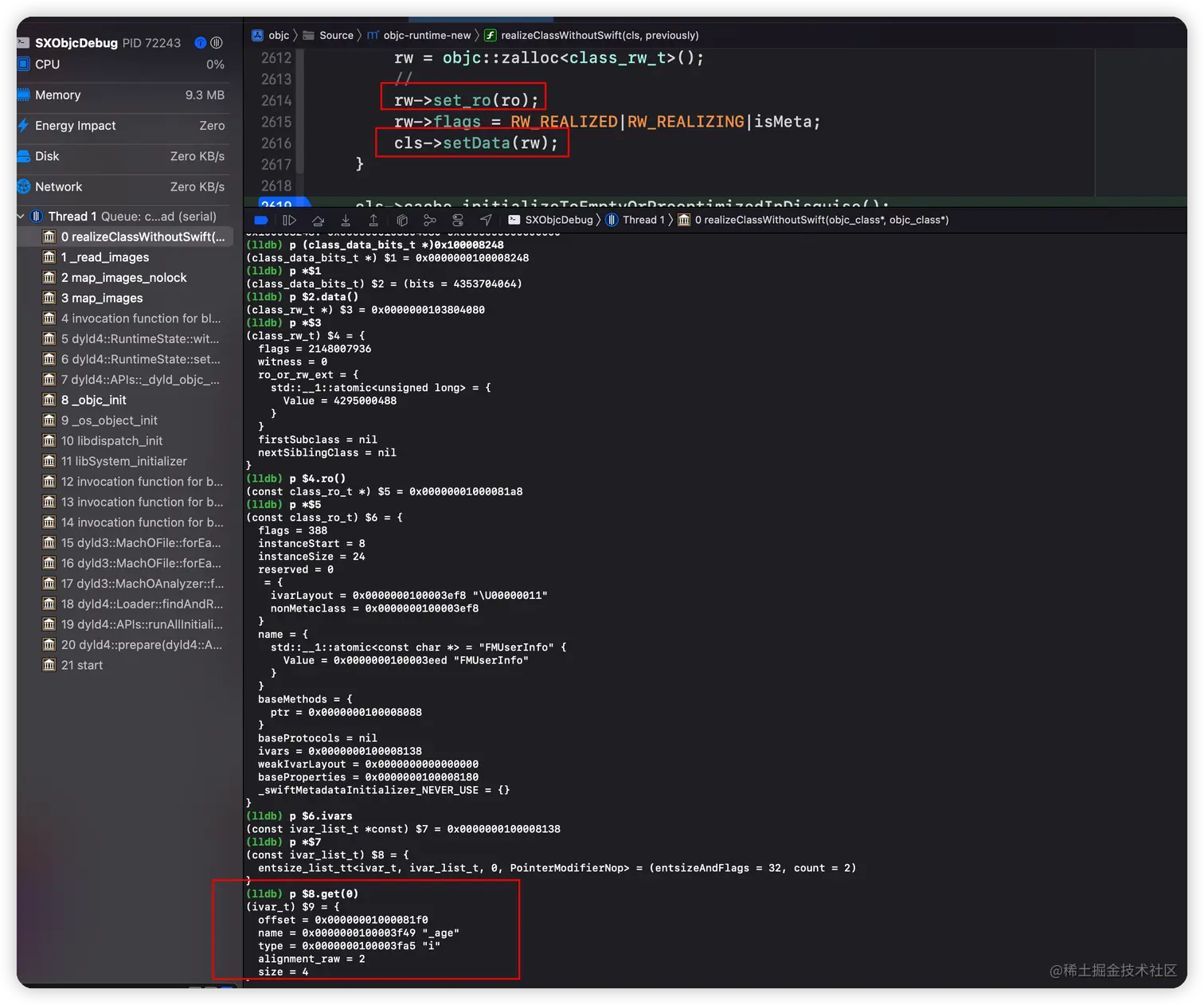Click the Simulate Location arrow icon
Viewport: 1204px width, 1005px height.
click(x=486, y=221)
